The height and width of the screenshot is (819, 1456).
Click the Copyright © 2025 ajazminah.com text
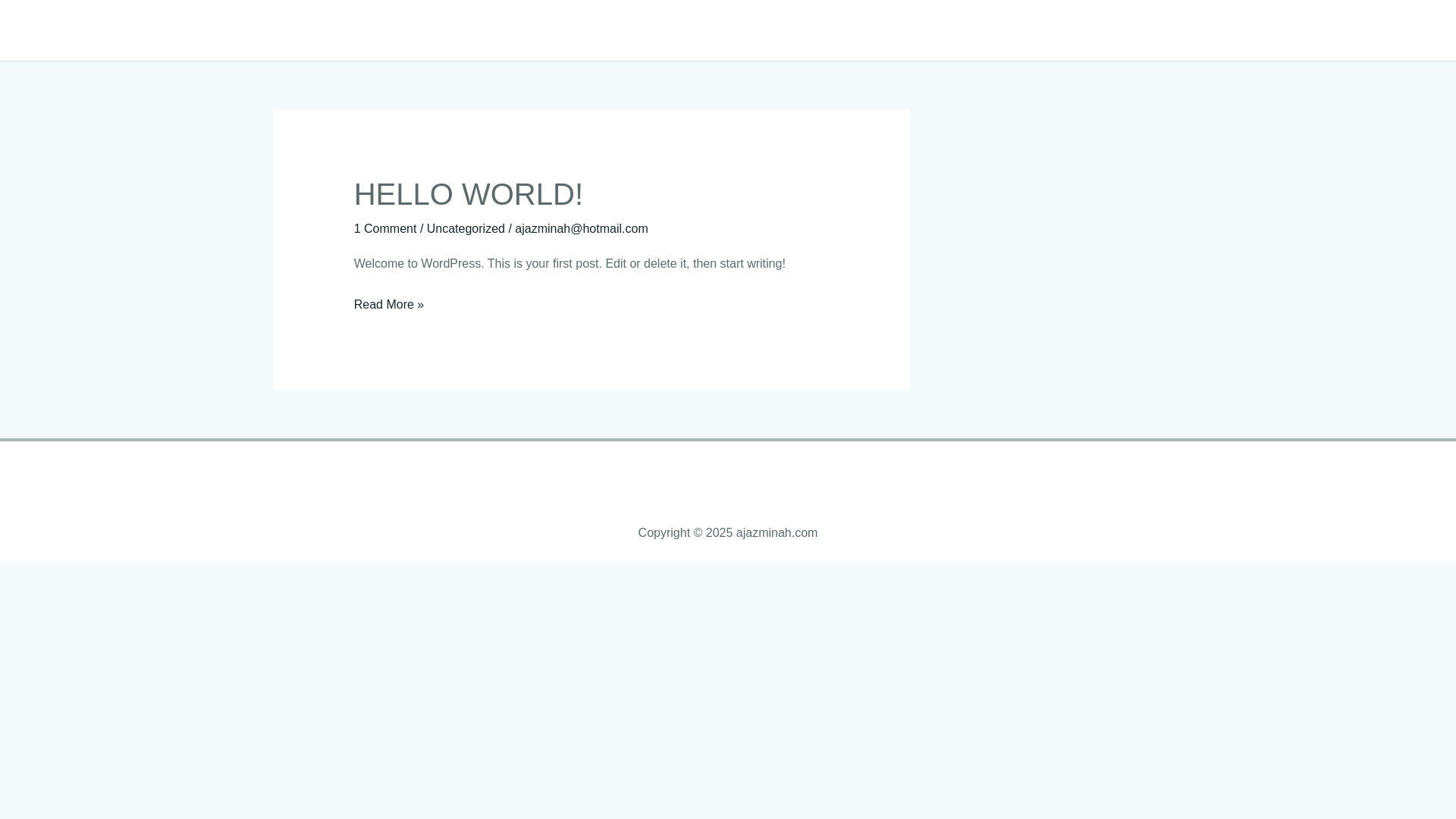728,532
